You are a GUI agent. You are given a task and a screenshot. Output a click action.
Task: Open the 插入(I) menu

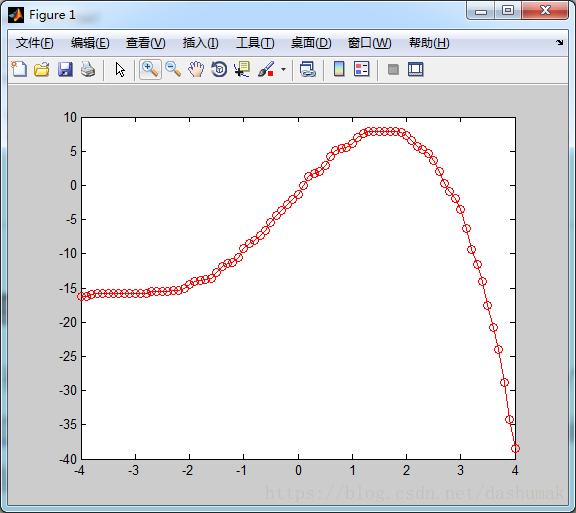click(x=201, y=43)
